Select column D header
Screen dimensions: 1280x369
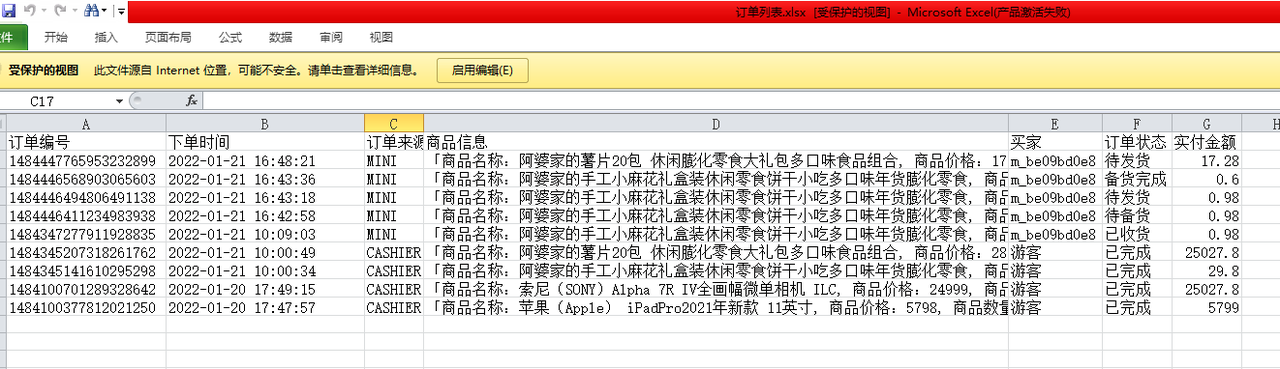tap(717, 124)
